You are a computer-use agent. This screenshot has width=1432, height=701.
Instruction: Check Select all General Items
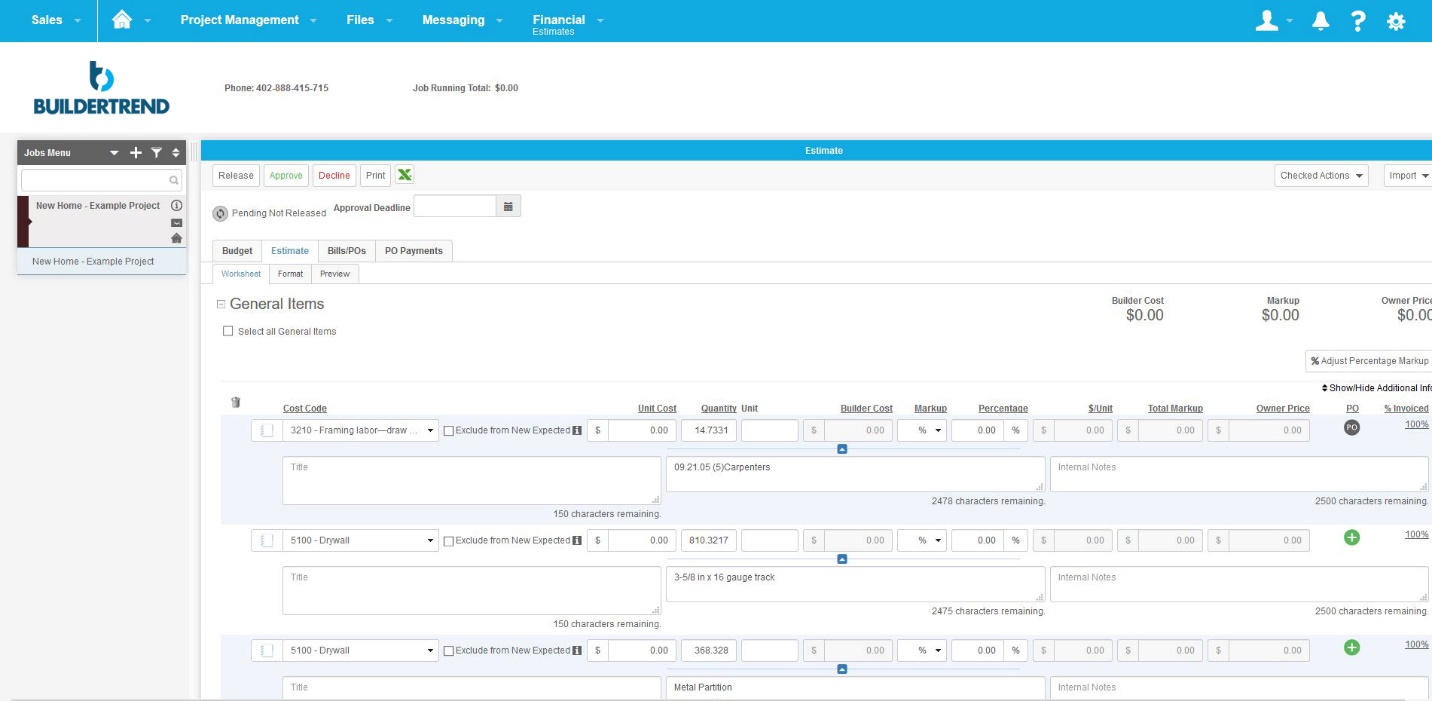(x=228, y=331)
